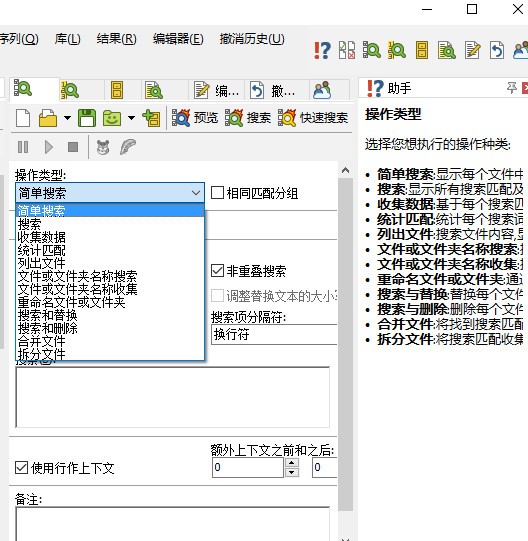
Task: Click the 快速搜索 quick search button
Action: tap(313, 118)
